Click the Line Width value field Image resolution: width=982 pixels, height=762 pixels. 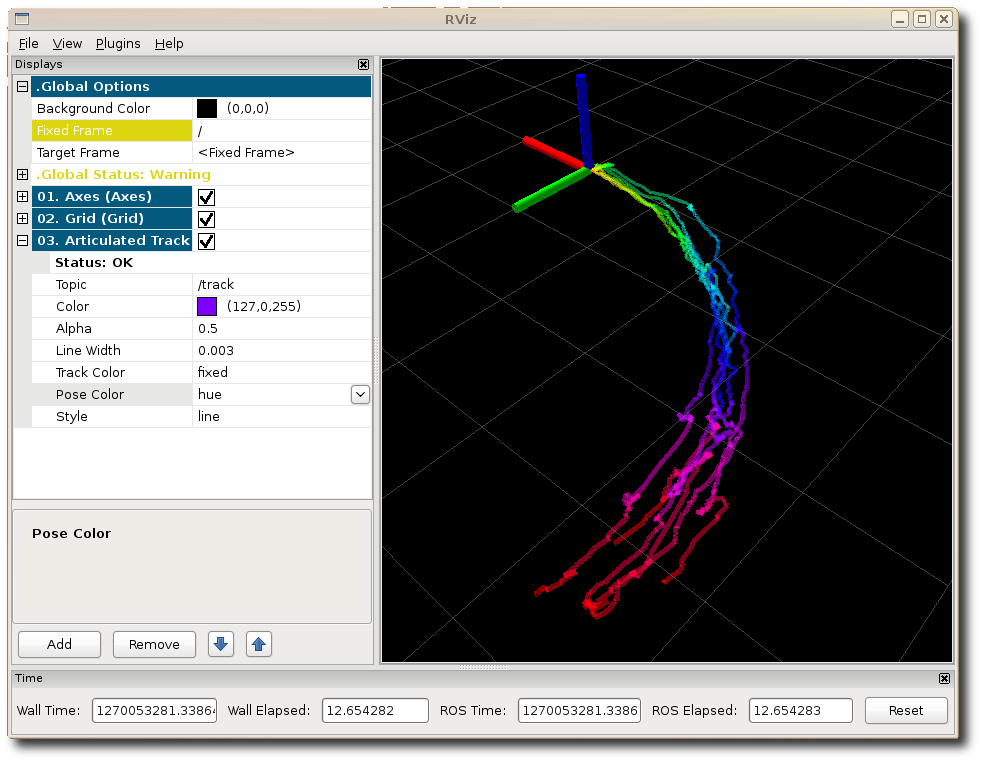(280, 351)
